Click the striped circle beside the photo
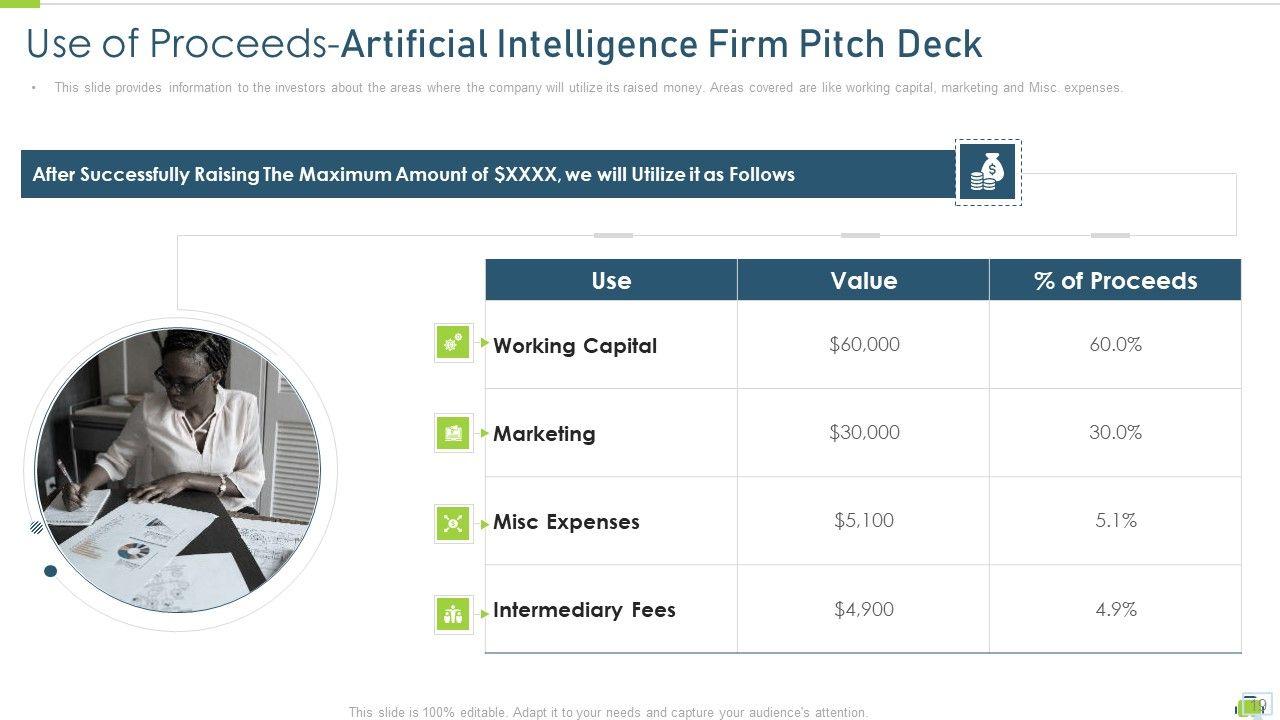Screen dimensions: 1280x720 (x=37, y=527)
